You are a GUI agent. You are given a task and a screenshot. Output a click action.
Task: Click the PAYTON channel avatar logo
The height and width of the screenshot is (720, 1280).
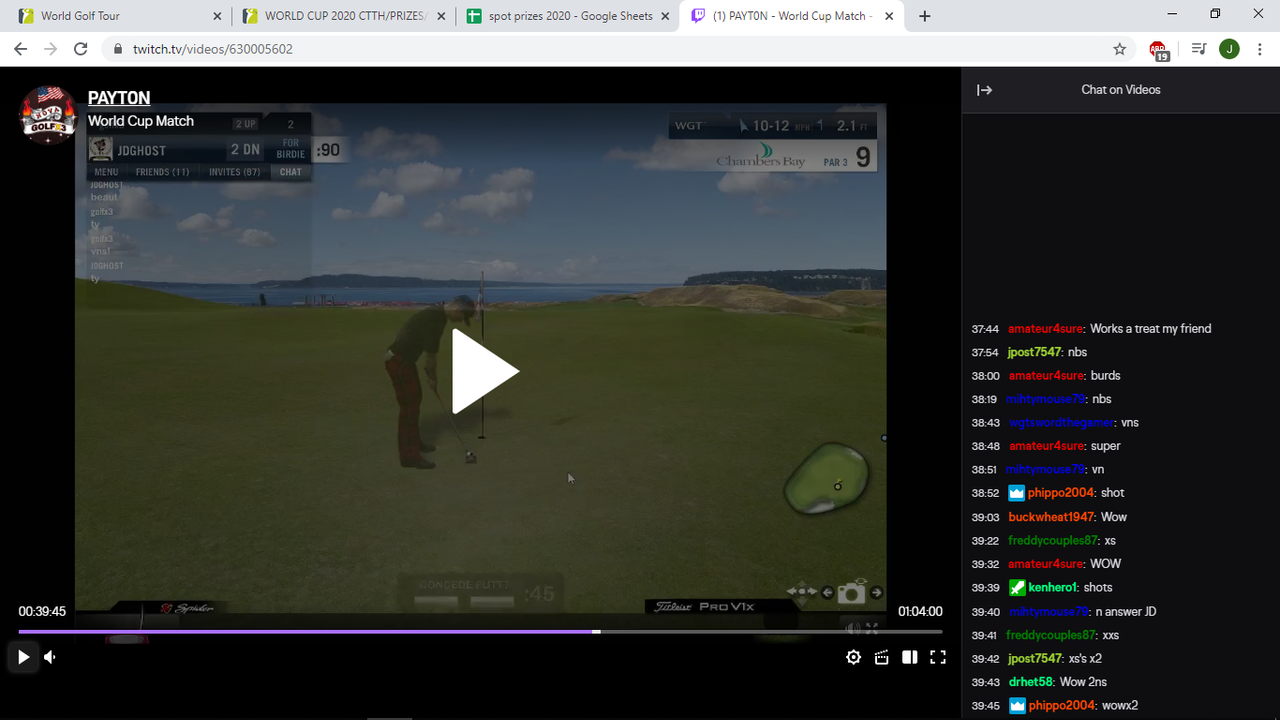(49, 116)
